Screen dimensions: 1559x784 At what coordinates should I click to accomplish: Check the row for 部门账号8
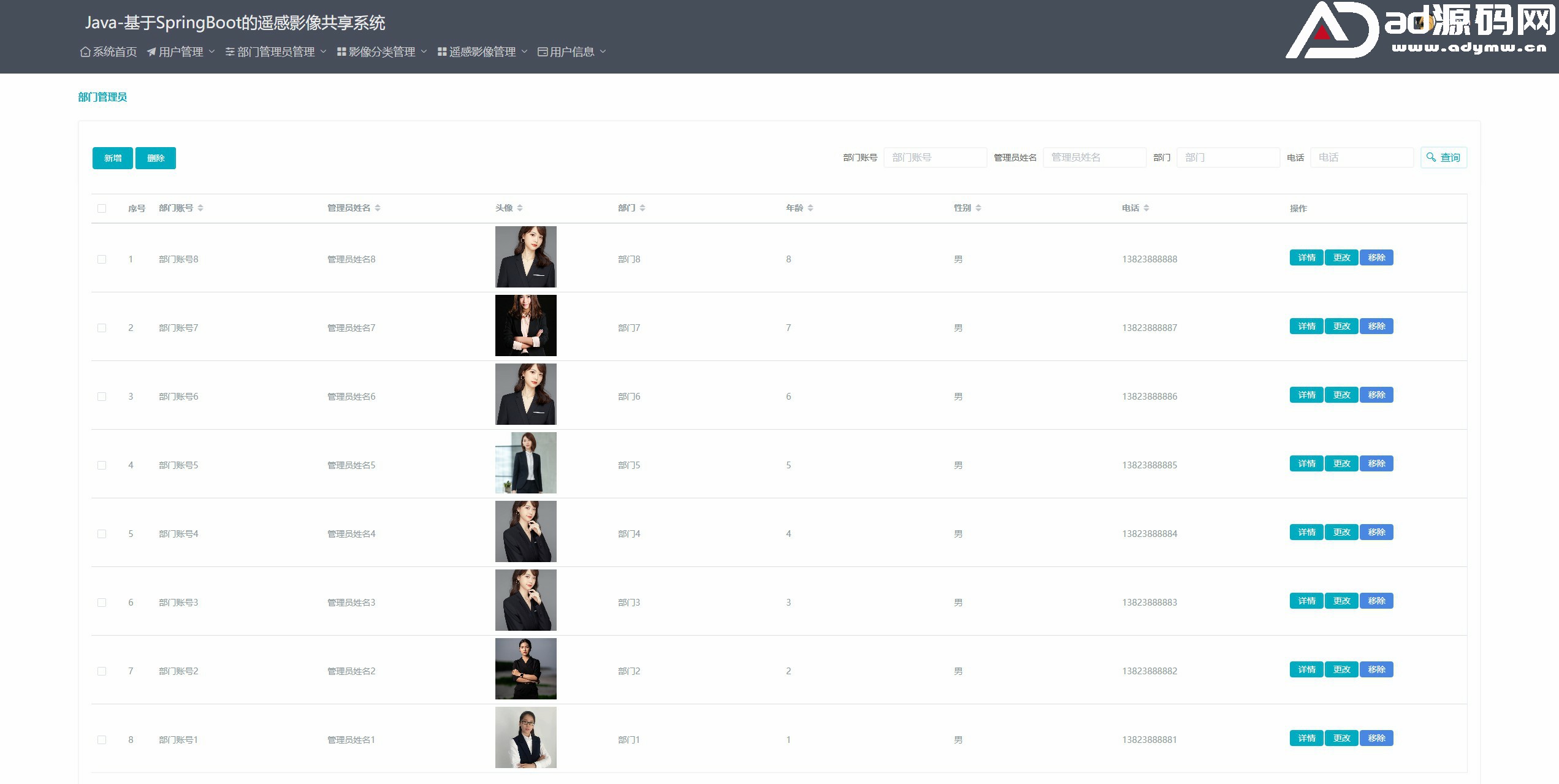click(102, 259)
